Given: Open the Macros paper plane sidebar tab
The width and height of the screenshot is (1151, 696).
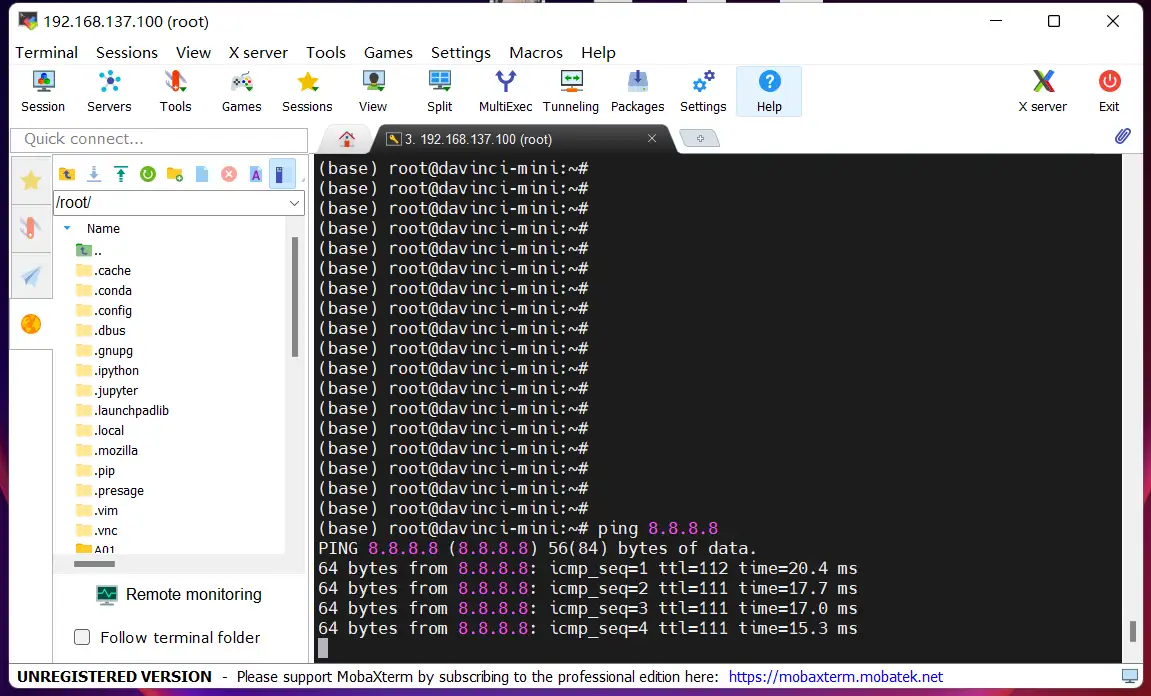Looking at the screenshot, I should tap(31, 276).
